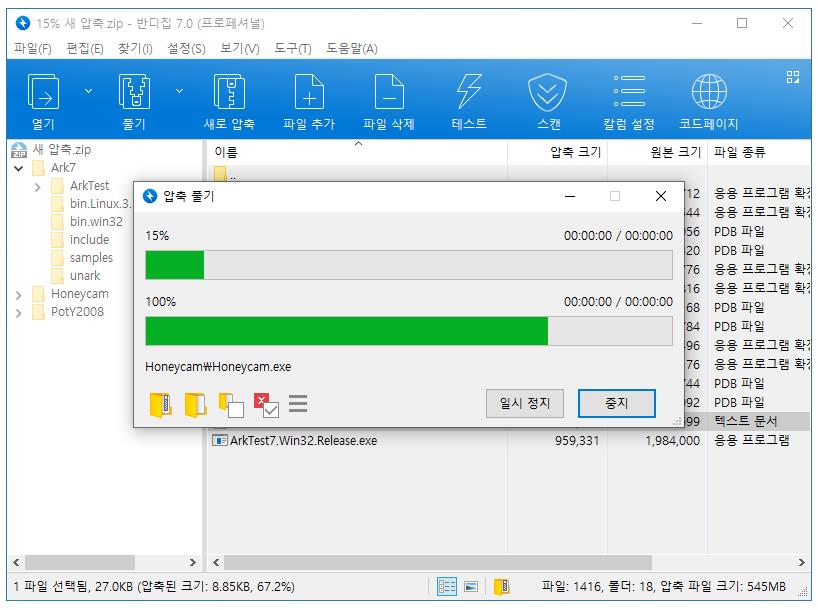Open the 보기(V) menu

(239, 49)
